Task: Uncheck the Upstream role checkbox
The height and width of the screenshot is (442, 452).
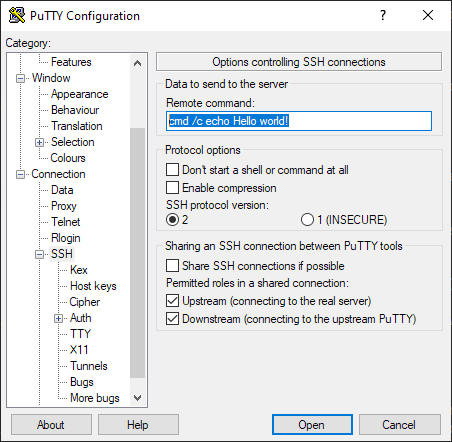Action: [172, 301]
